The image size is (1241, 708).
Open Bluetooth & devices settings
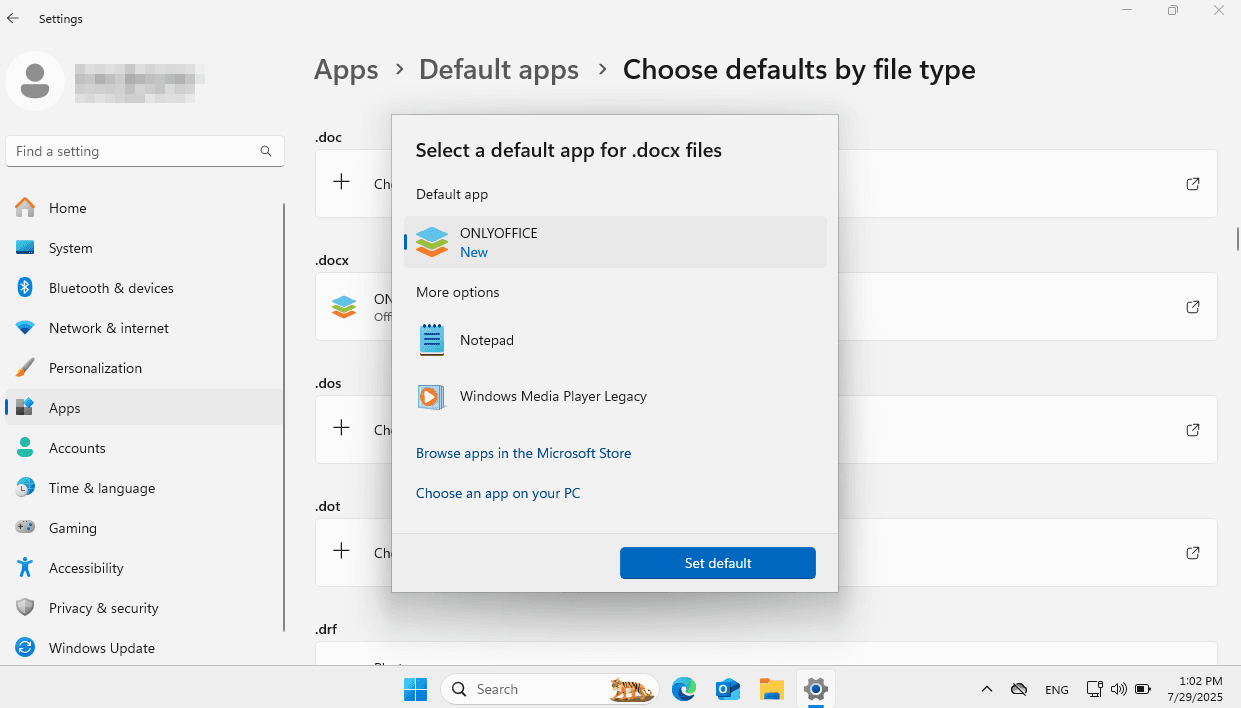(x=145, y=288)
